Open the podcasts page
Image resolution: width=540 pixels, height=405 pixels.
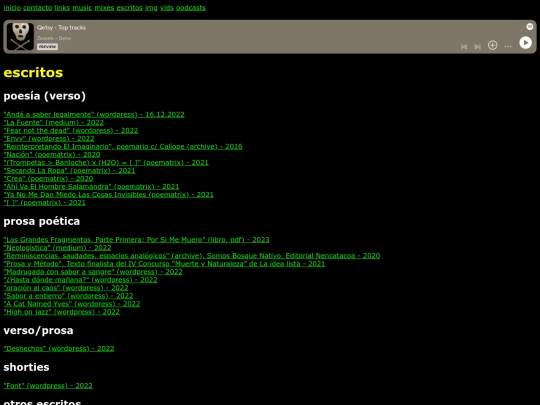click(x=191, y=8)
